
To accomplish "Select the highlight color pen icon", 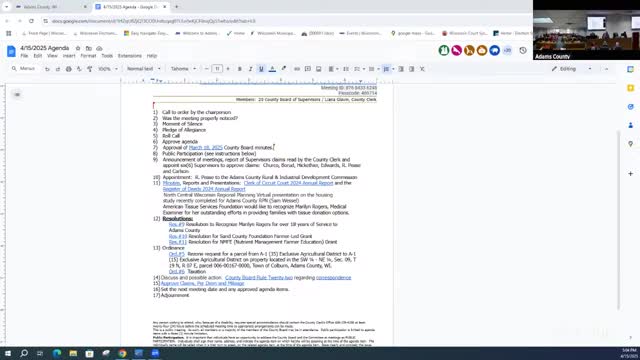I will (283, 69).
